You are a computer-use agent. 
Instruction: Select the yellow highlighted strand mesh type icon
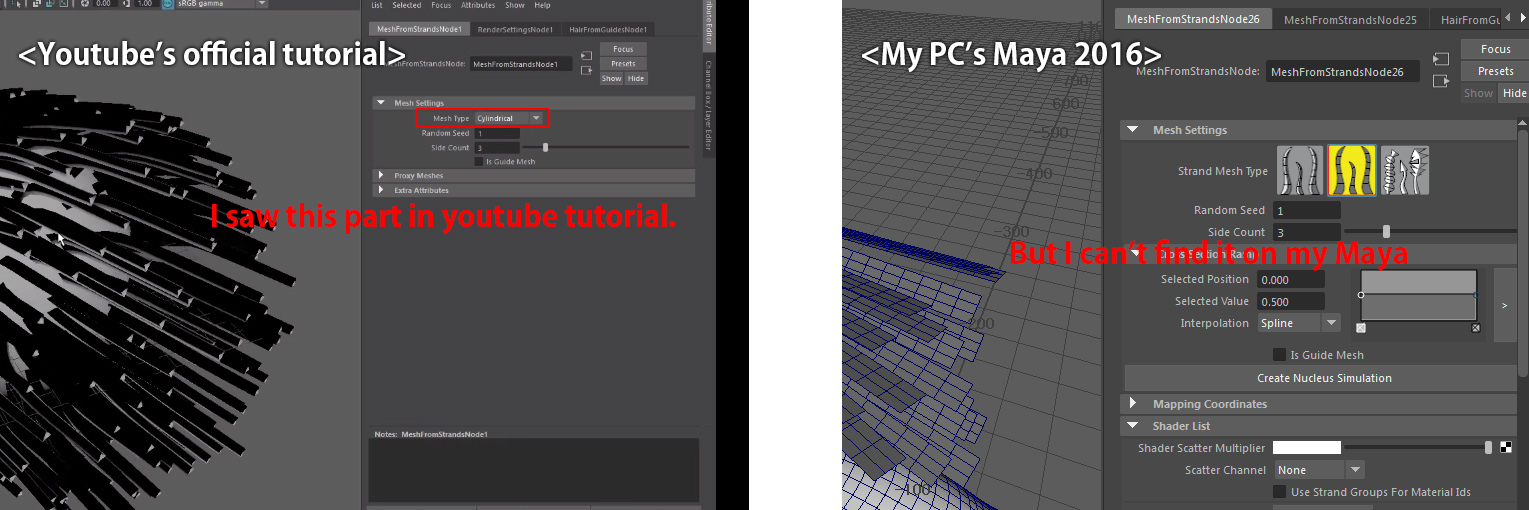[1352, 170]
